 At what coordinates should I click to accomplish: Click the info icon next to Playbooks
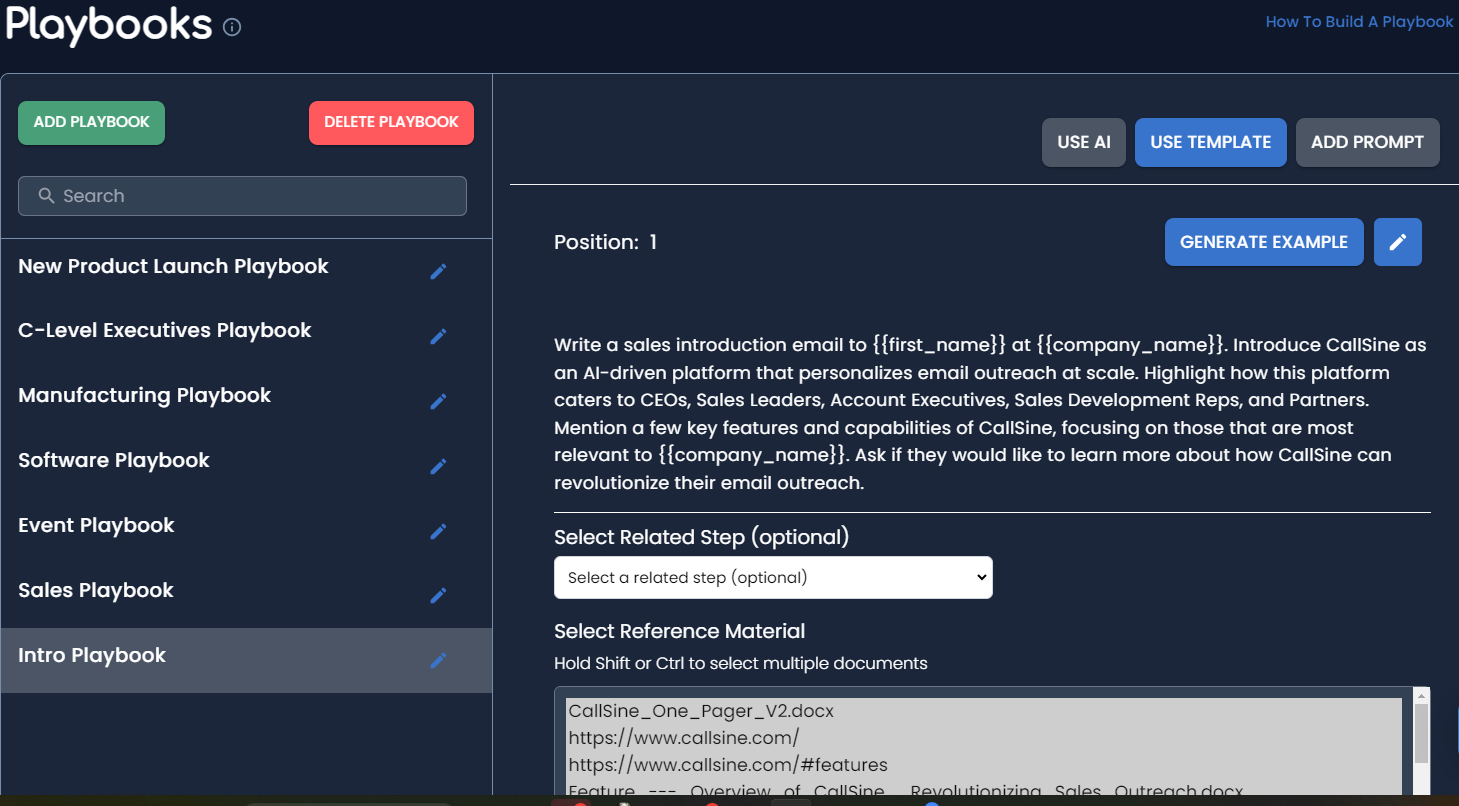coord(232,28)
